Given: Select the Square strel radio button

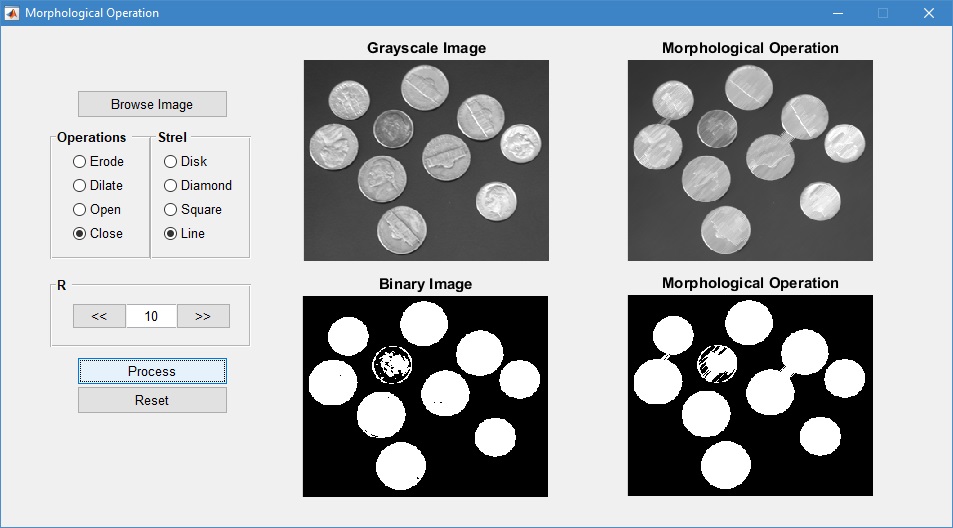Looking at the screenshot, I should 171,209.
